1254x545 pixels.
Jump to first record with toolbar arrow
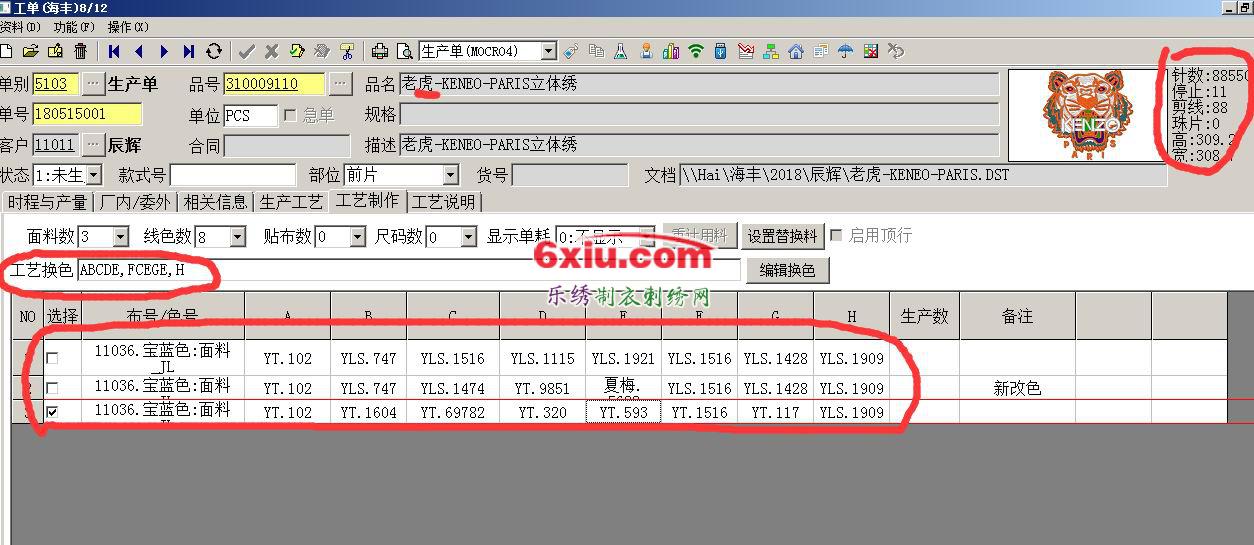[x=114, y=51]
